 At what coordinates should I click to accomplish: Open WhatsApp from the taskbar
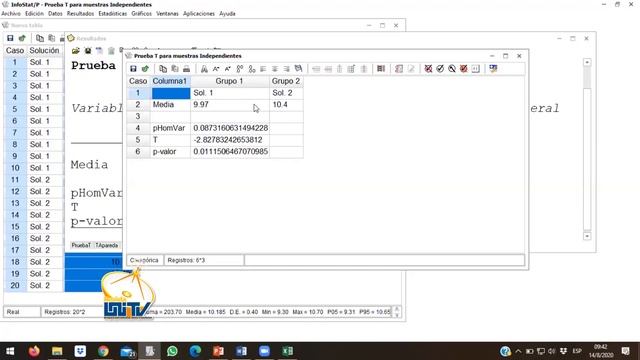tap(172, 351)
